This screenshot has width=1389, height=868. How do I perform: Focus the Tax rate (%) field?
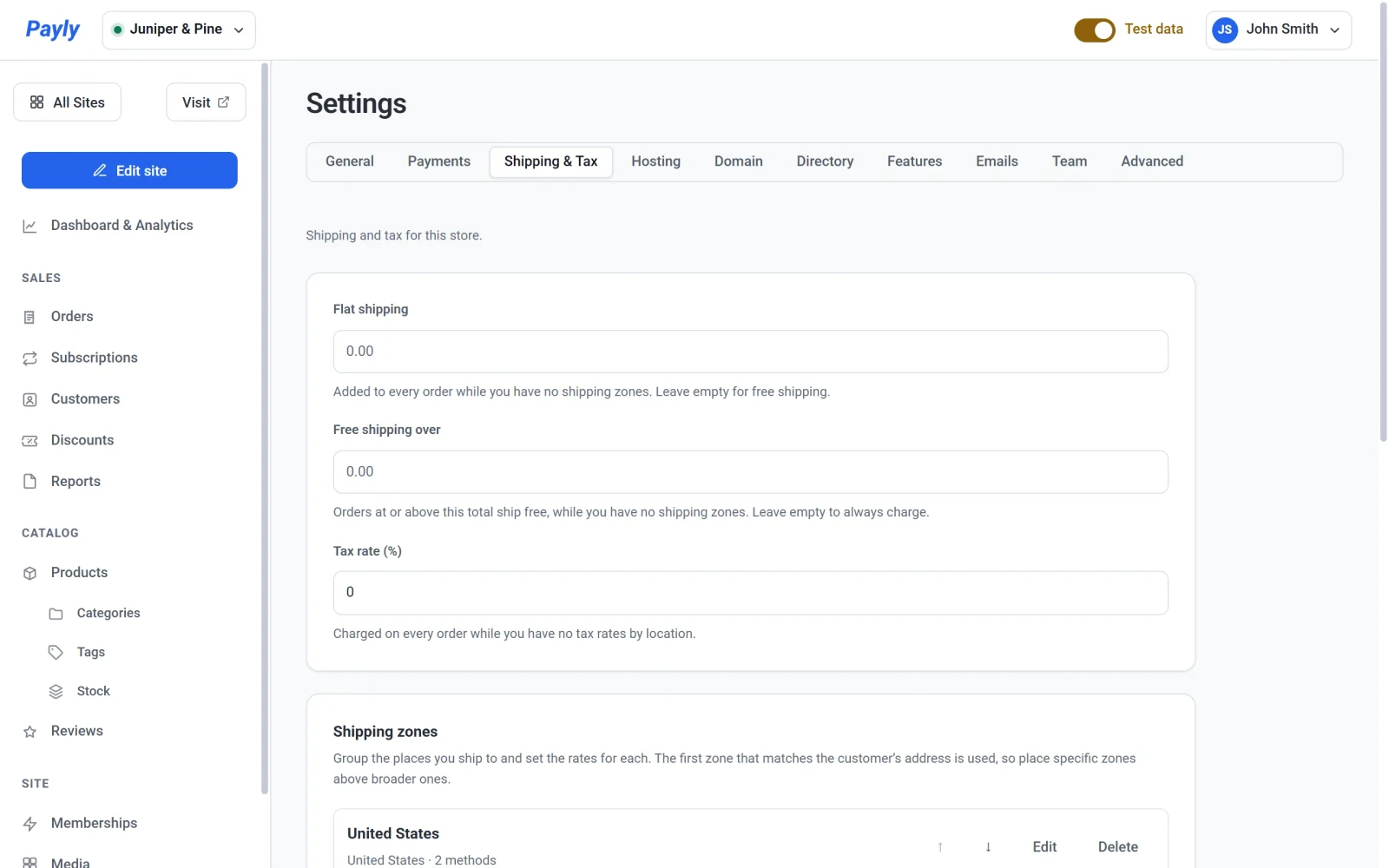pyautogui.click(x=750, y=593)
